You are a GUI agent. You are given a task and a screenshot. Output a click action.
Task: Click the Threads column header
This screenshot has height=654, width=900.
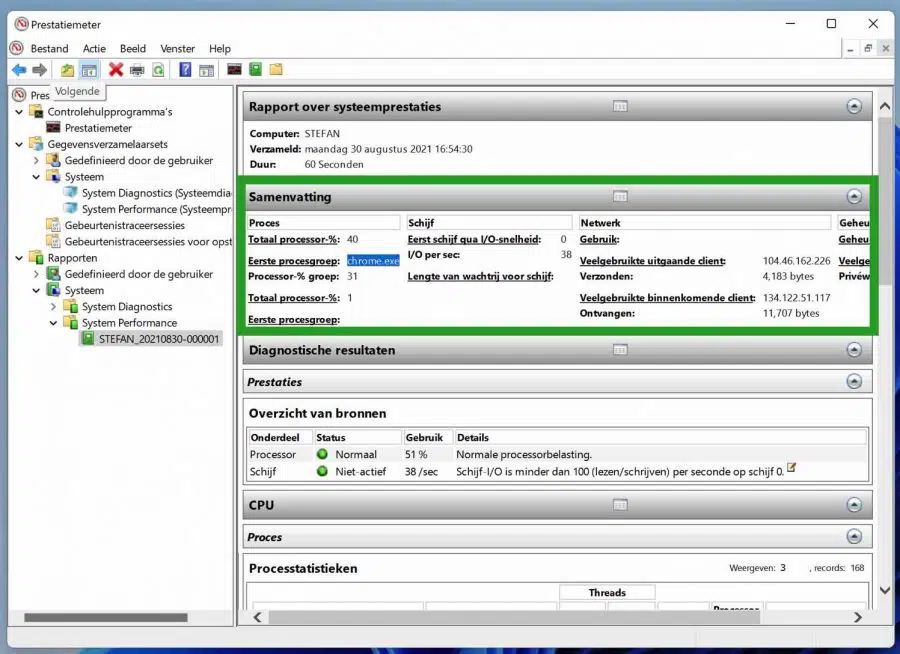click(607, 593)
